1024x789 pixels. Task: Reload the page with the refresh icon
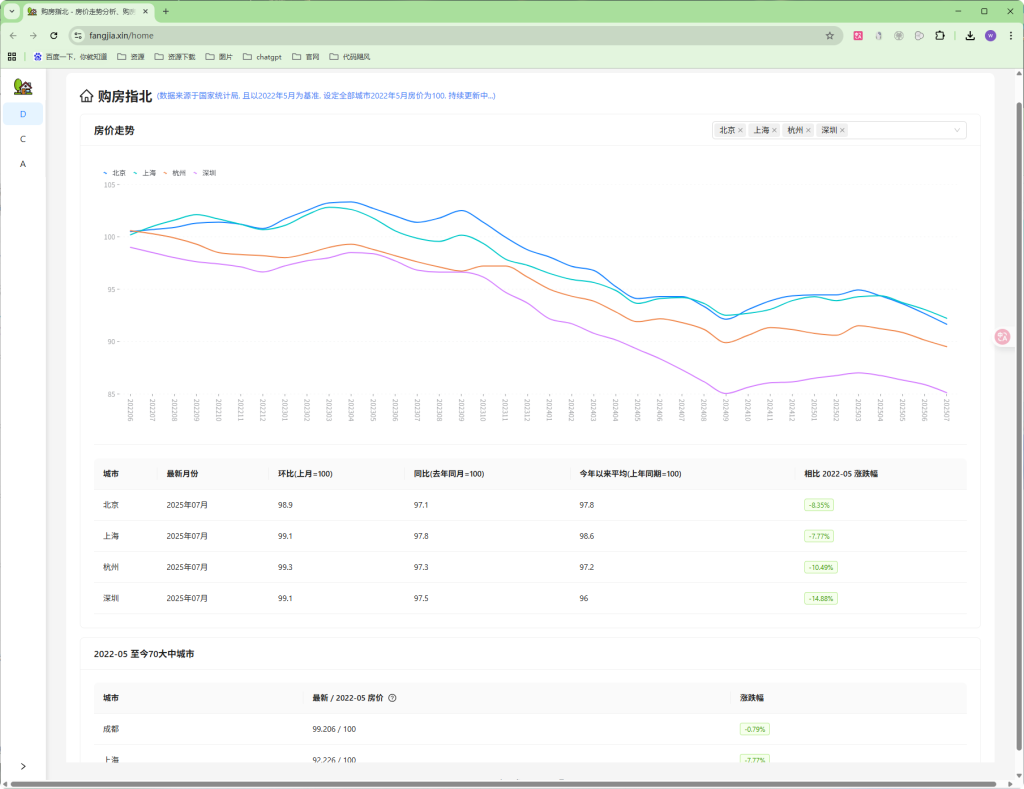click(x=54, y=35)
